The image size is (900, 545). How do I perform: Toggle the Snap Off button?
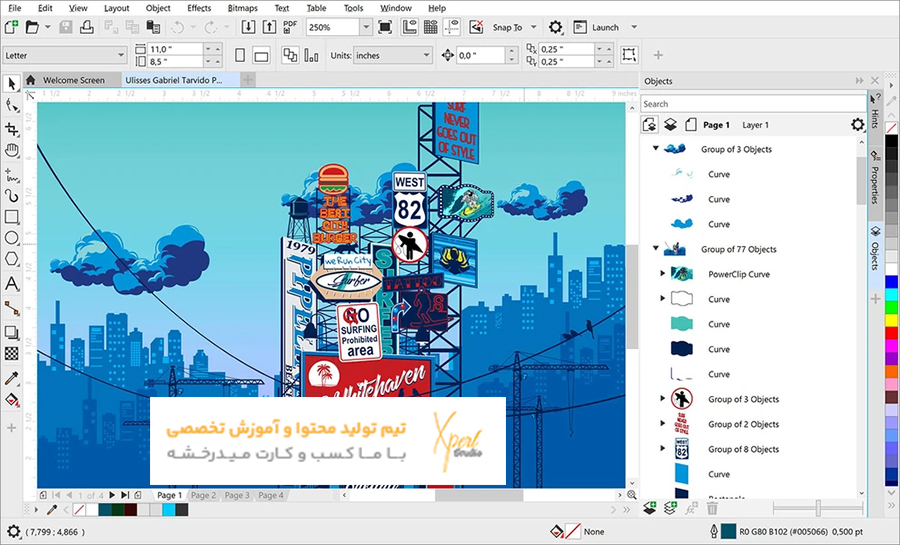[476, 27]
